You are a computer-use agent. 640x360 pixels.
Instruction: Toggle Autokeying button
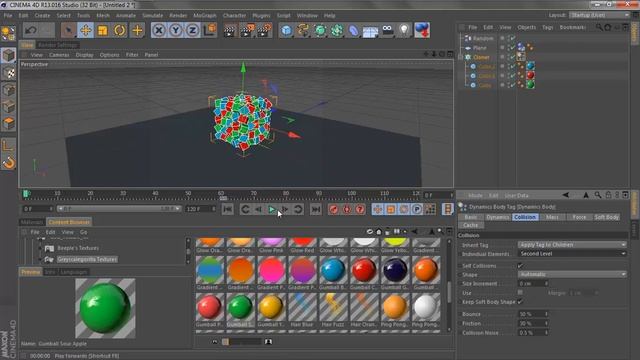click(x=347, y=209)
